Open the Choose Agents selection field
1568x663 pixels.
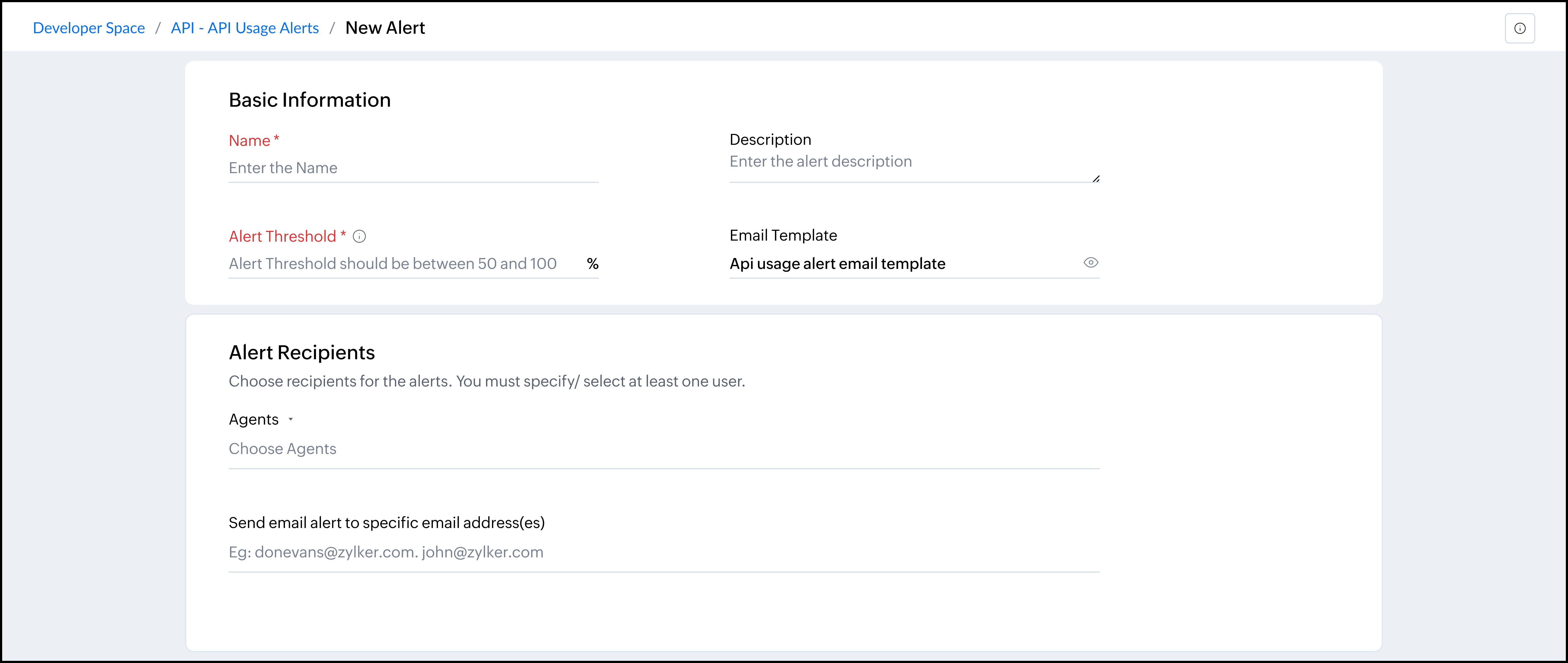pyautogui.click(x=663, y=449)
